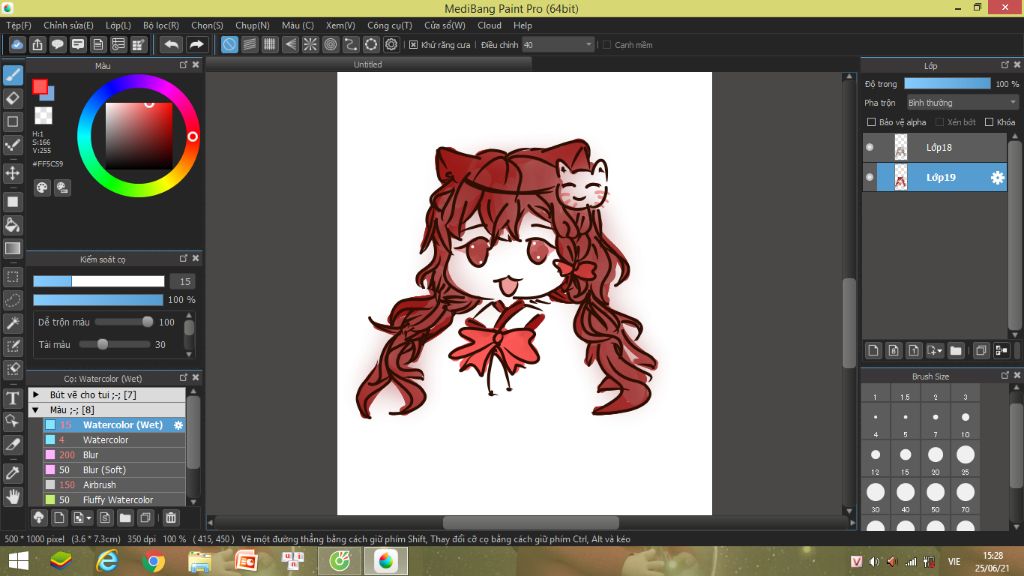The height and width of the screenshot is (576, 1024).
Task: Hide layer Lớp18 visibility dot
Action: [x=869, y=147]
